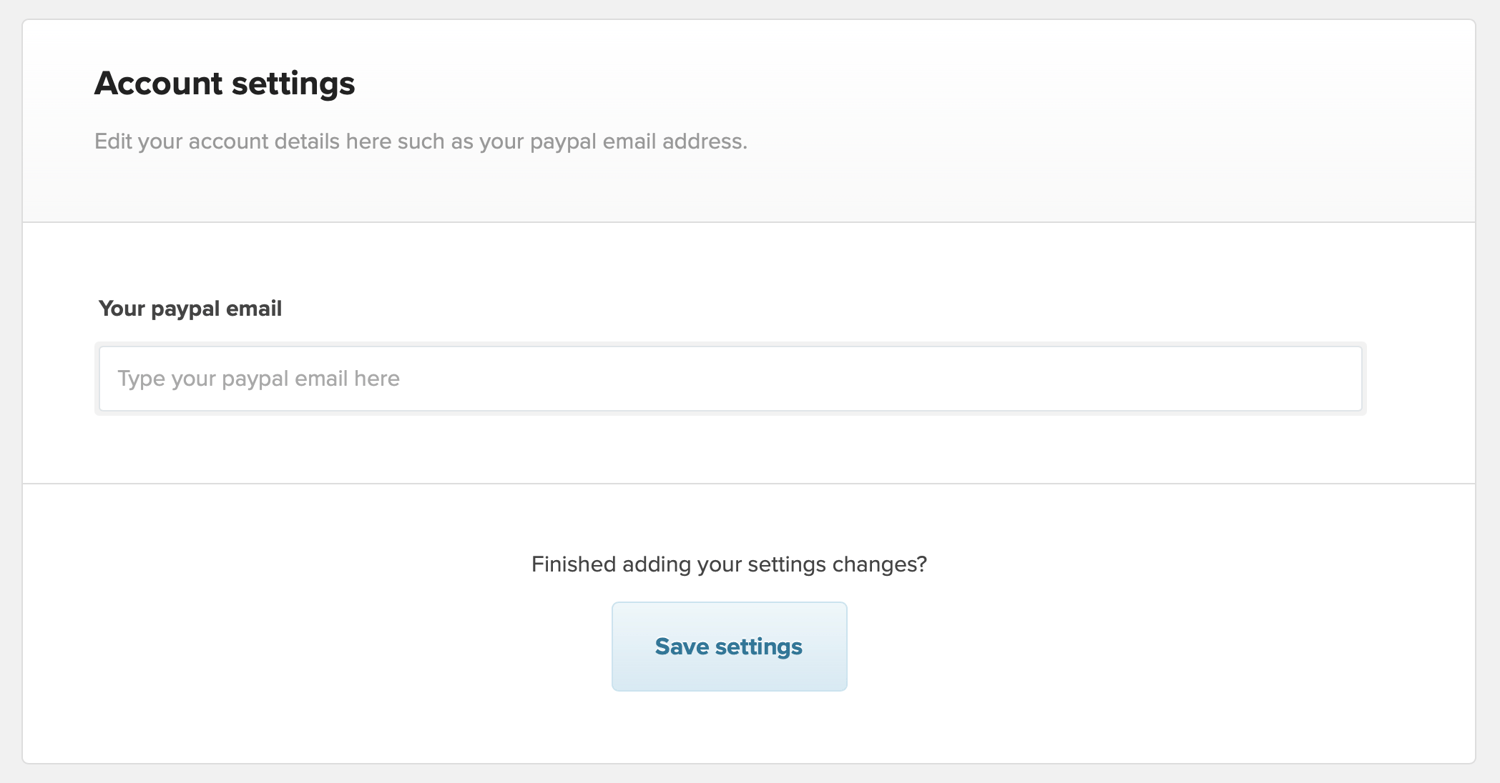Click the bold 'Account settings' title
The width and height of the screenshot is (1500, 783).
click(224, 83)
